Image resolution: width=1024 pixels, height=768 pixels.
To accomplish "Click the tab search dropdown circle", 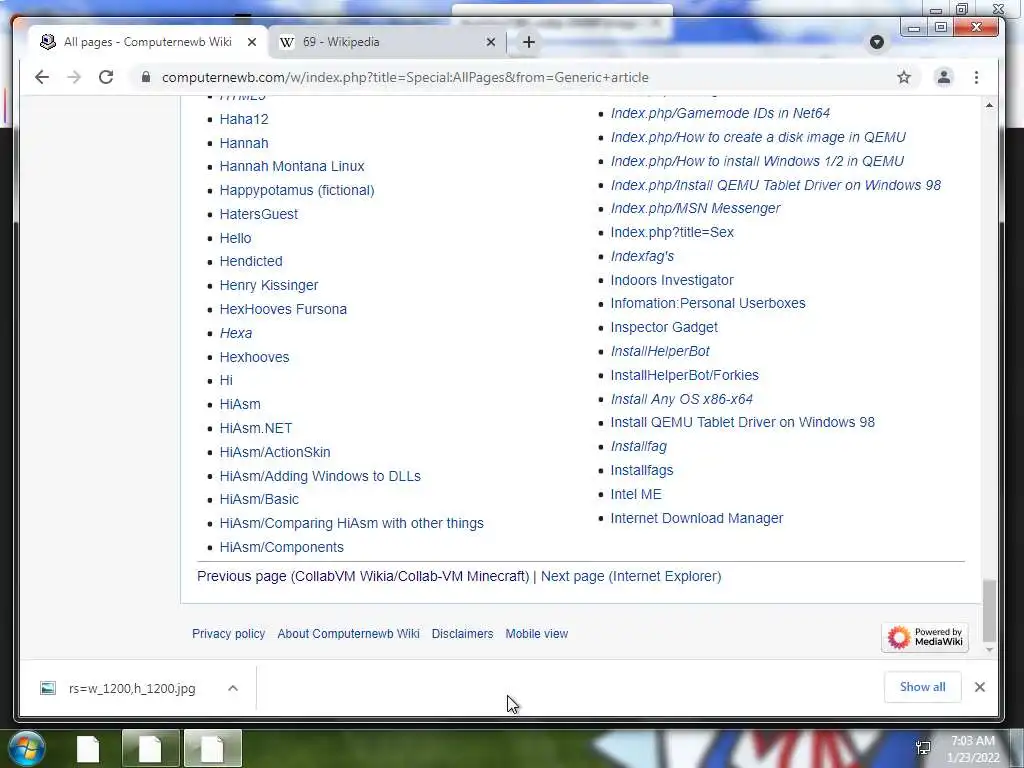I will pos(877,42).
